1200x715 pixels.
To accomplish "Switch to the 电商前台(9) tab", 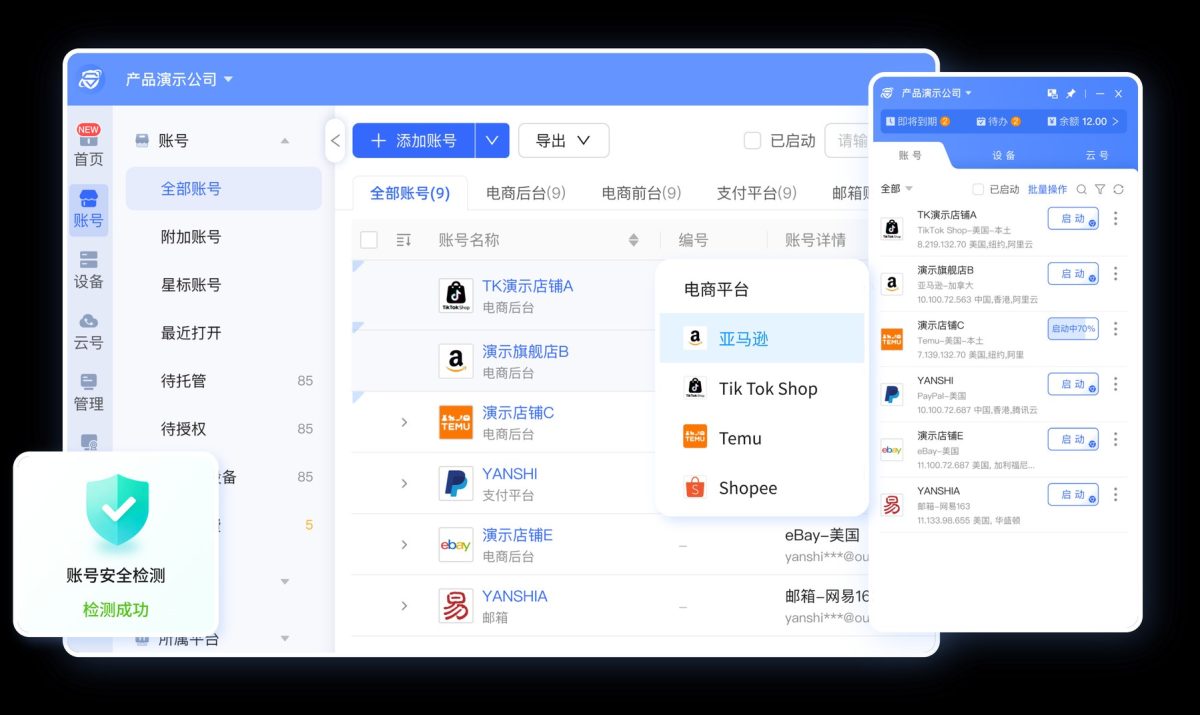I will point(641,193).
